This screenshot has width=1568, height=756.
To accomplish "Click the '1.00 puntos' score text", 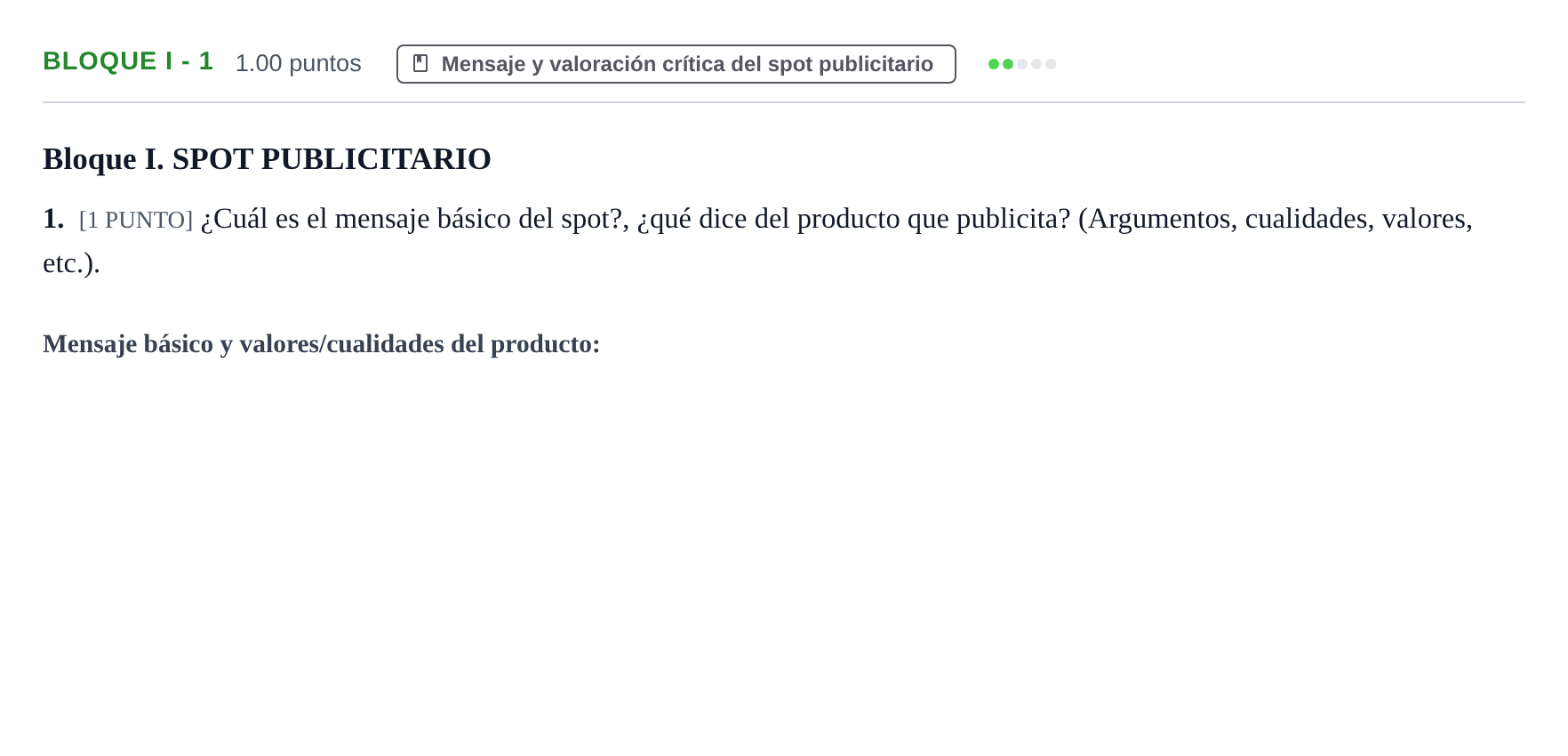I will [298, 63].
